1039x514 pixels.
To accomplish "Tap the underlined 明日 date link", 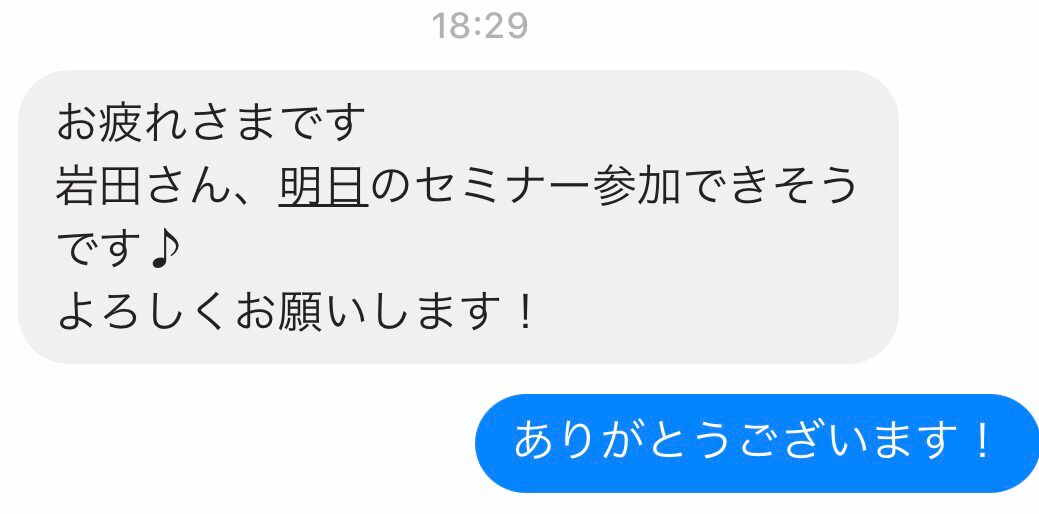I will point(323,187).
